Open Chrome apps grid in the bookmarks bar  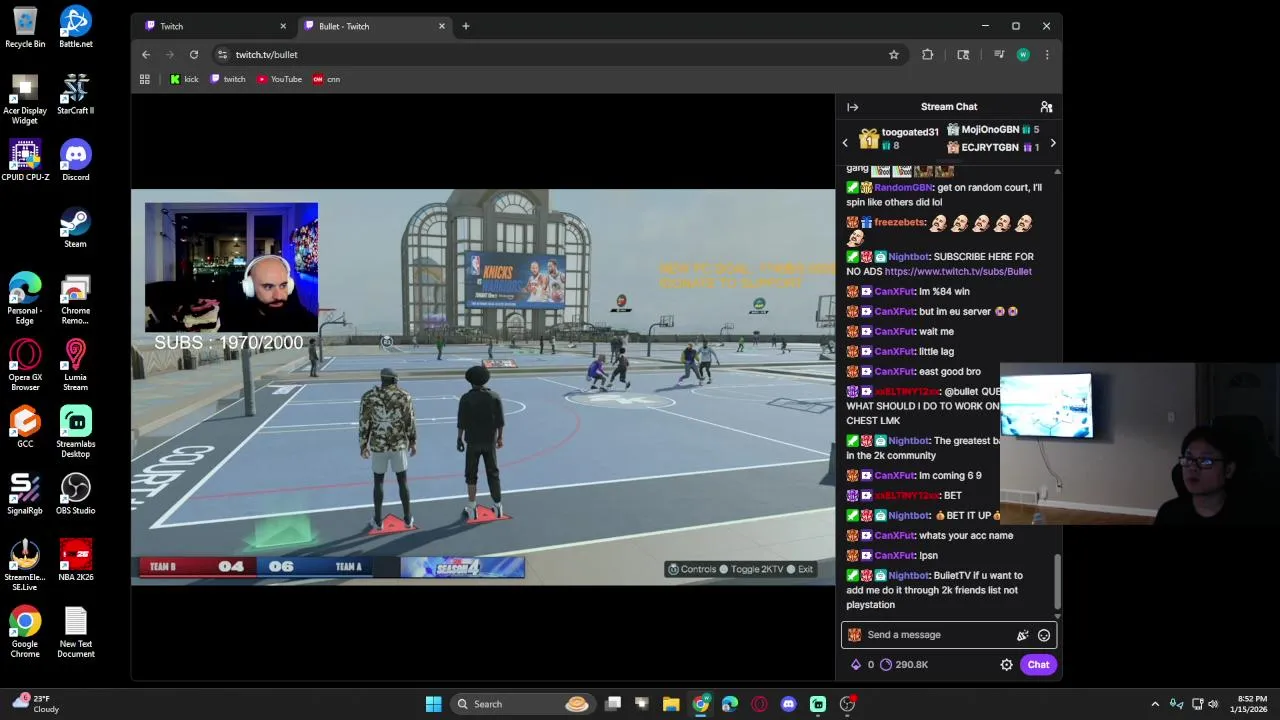(145, 79)
